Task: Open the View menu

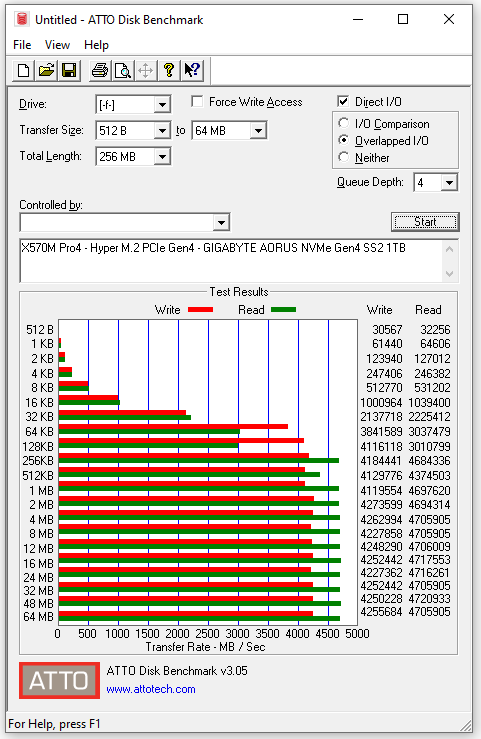Action: click(x=57, y=45)
